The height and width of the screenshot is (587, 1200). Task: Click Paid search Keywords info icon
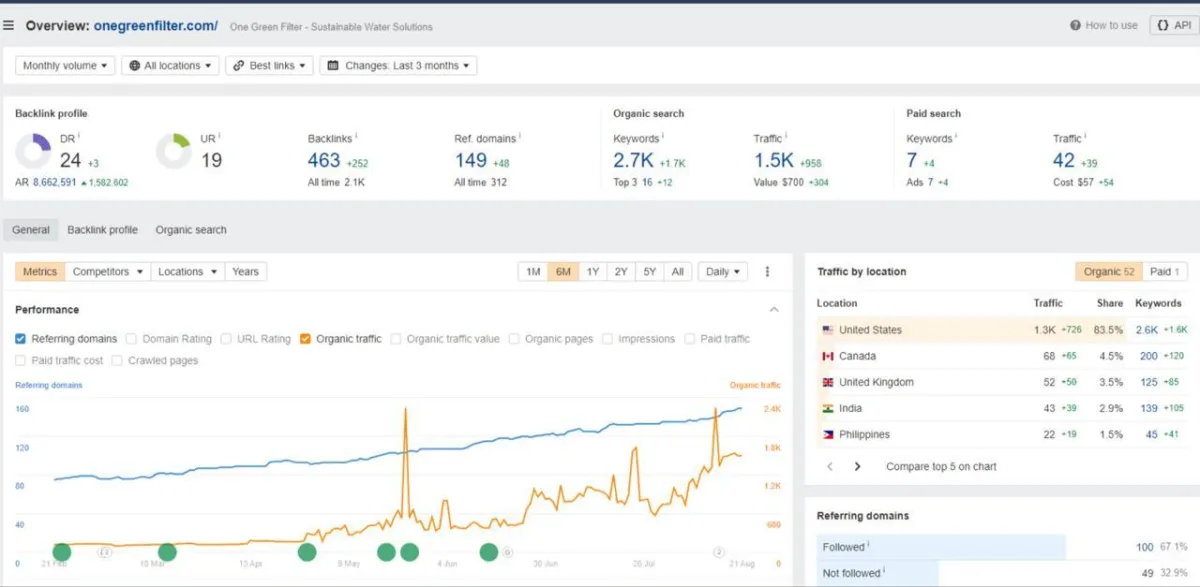point(956,136)
